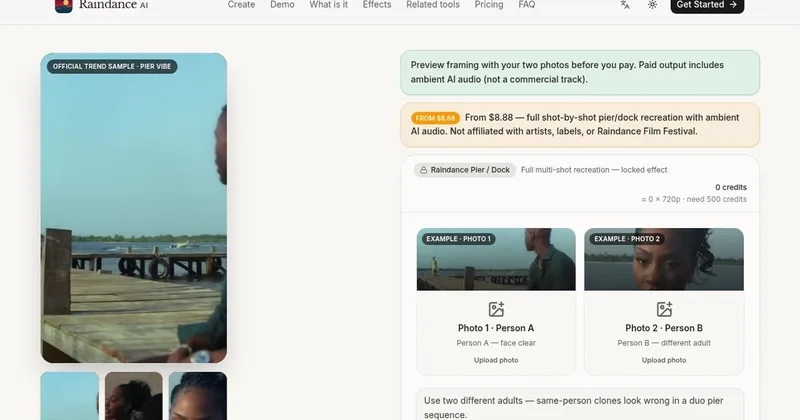The height and width of the screenshot is (420, 800).
Task: Click the need 500 credits text
Action: tap(716, 199)
